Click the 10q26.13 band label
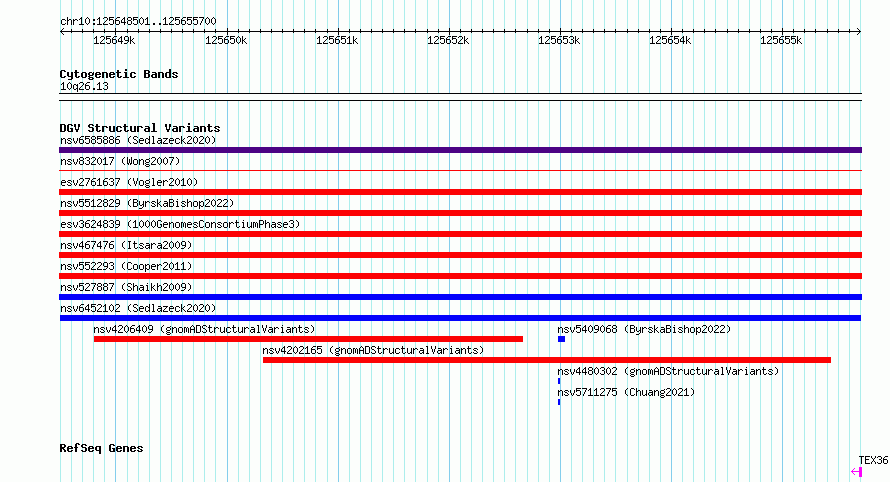The width and height of the screenshot is (890, 482). 84,86
